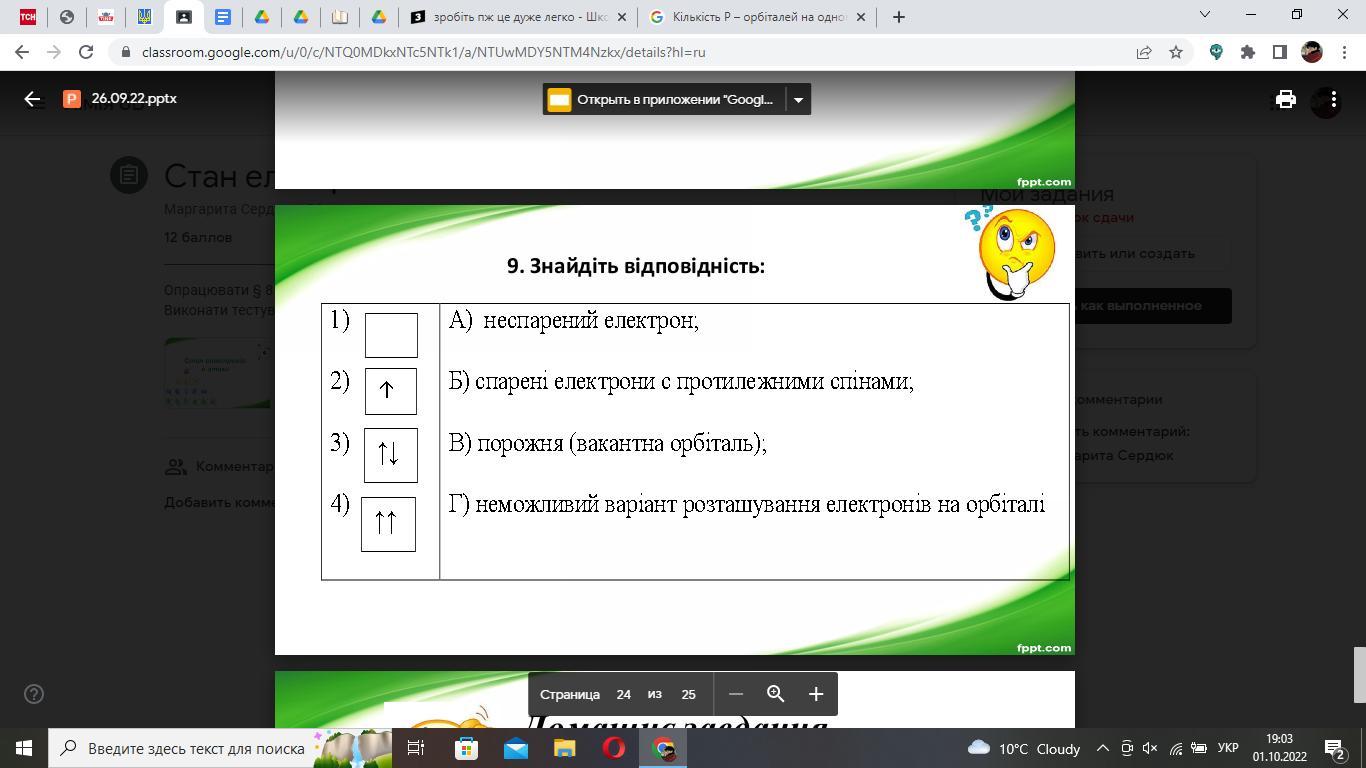Open Chrome extensions puzzle icon
1366x768 pixels.
coord(1247,52)
